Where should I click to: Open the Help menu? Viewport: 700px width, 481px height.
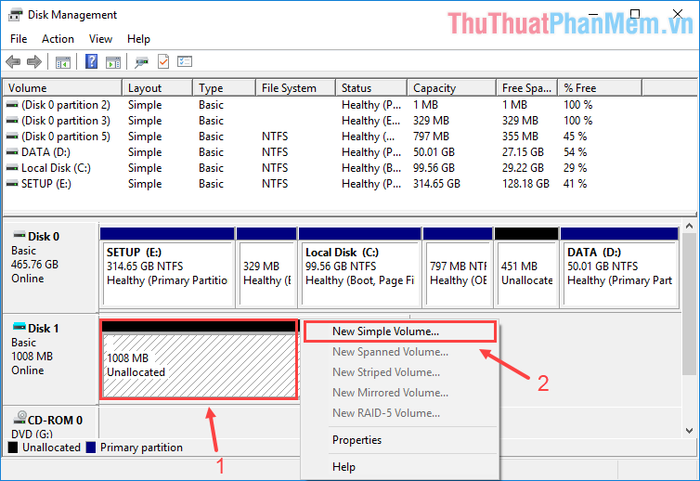[138, 39]
